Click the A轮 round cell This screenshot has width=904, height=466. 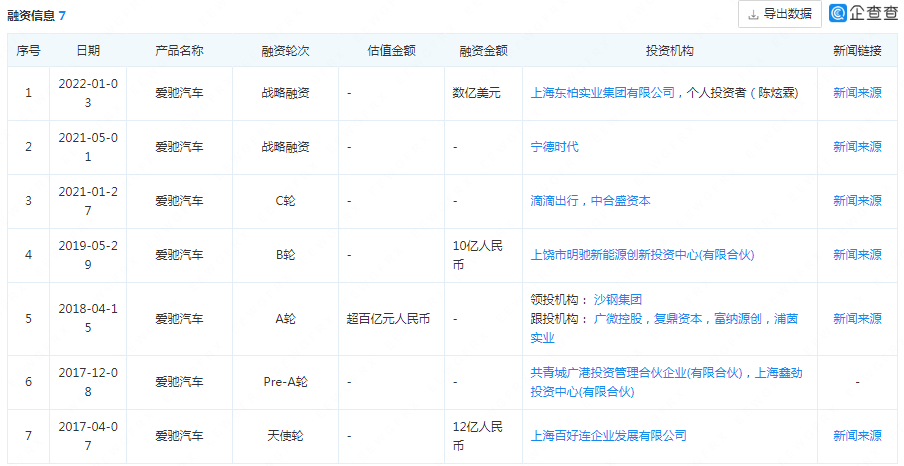tap(285, 319)
